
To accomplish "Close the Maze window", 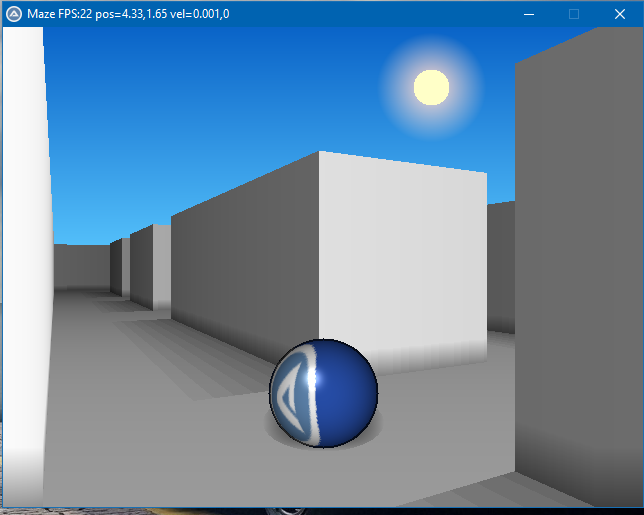I will tap(619, 14).
